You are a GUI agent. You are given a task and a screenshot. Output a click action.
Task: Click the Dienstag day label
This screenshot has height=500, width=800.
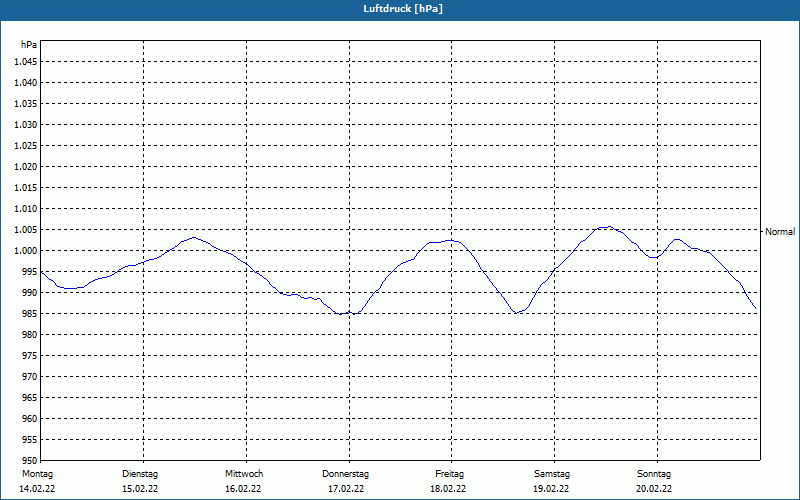point(140,474)
